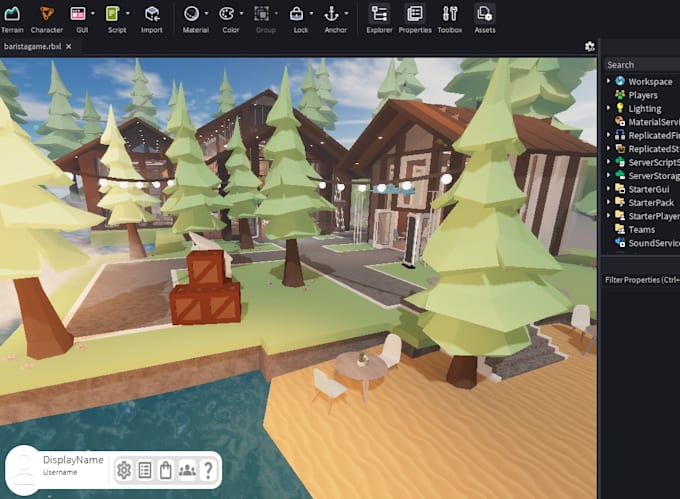Image resolution: width=680 pixels, height=499 pixels.
Task: Click the in-game list menu button
Action: coord(145,470)
